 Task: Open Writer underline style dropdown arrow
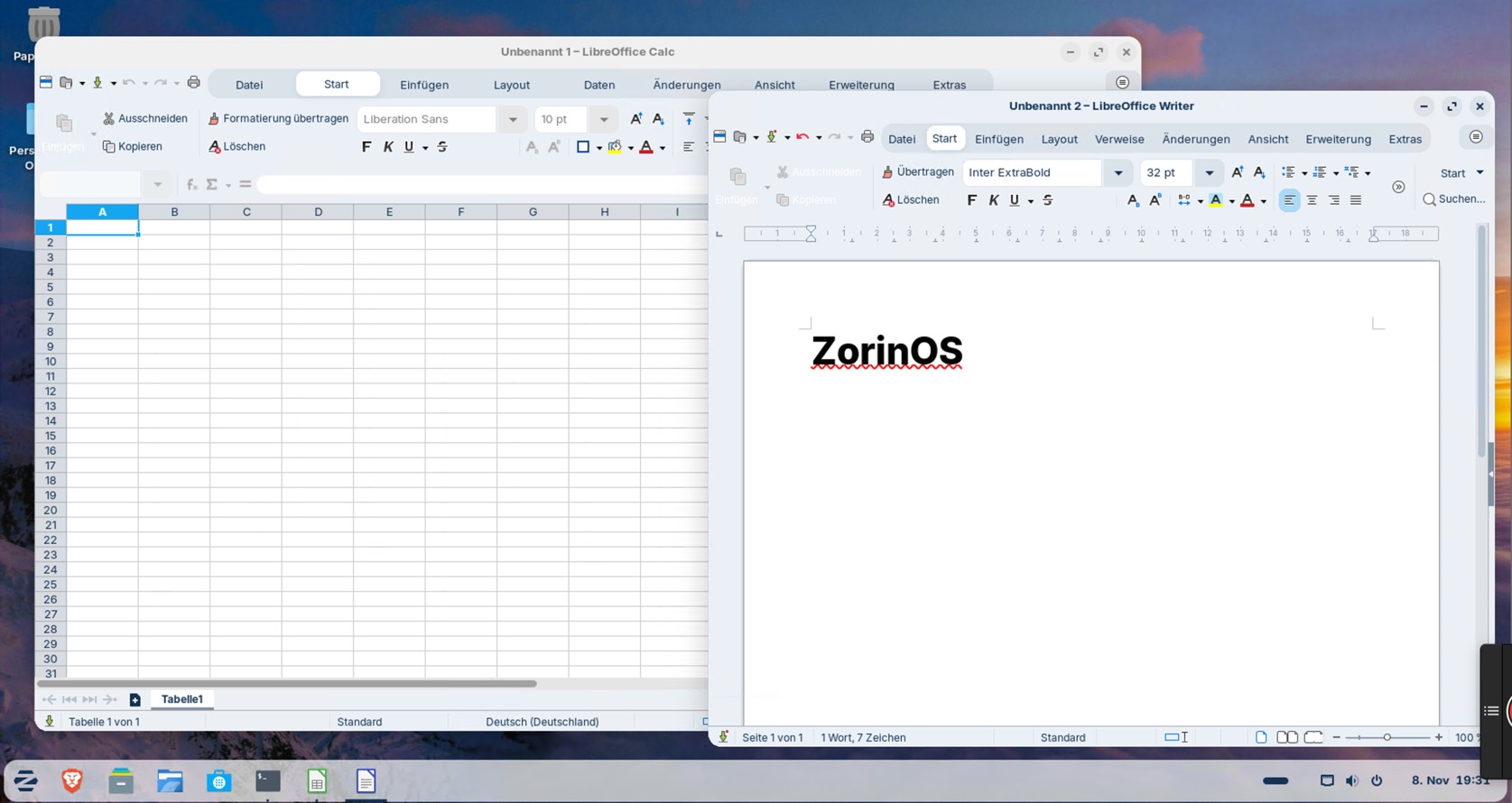point(1031,201)
